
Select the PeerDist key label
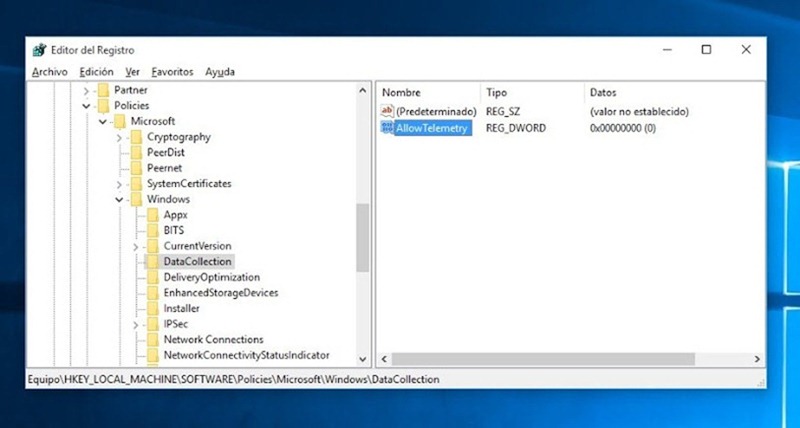point(166,153)
